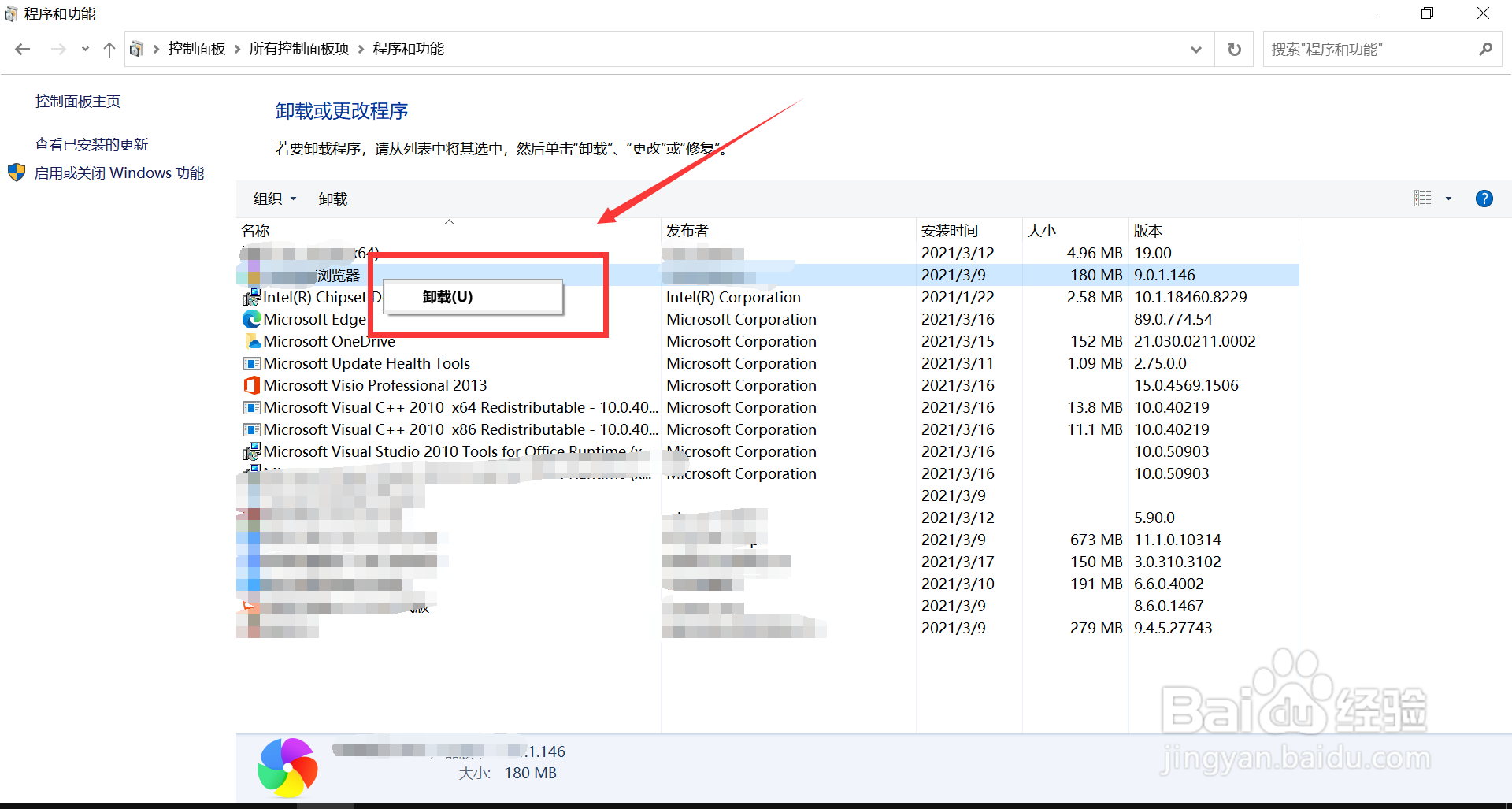Click the Microsoft Visio Professional 2013 icon
Viewport: 1512px width, 809px height.
pos(252,385)
